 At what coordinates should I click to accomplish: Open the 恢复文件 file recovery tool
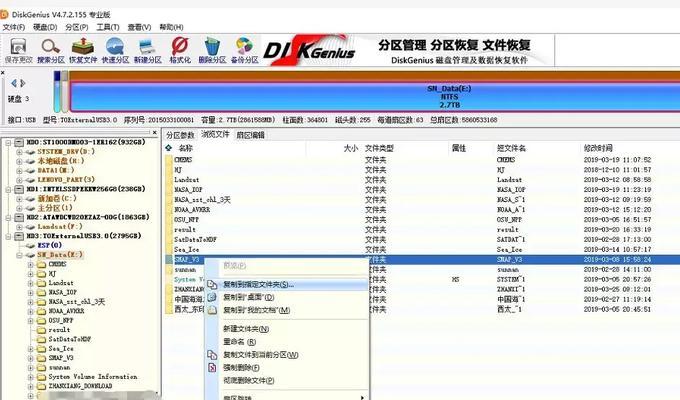[x=83, y=46]
